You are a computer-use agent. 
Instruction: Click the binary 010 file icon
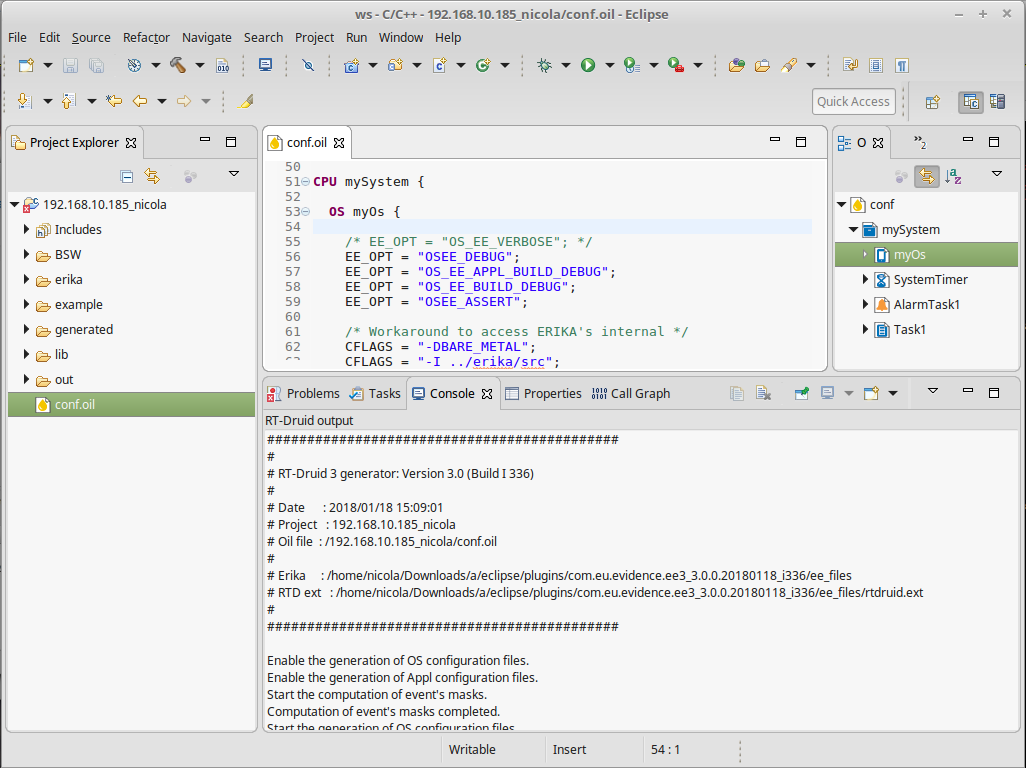222,65
